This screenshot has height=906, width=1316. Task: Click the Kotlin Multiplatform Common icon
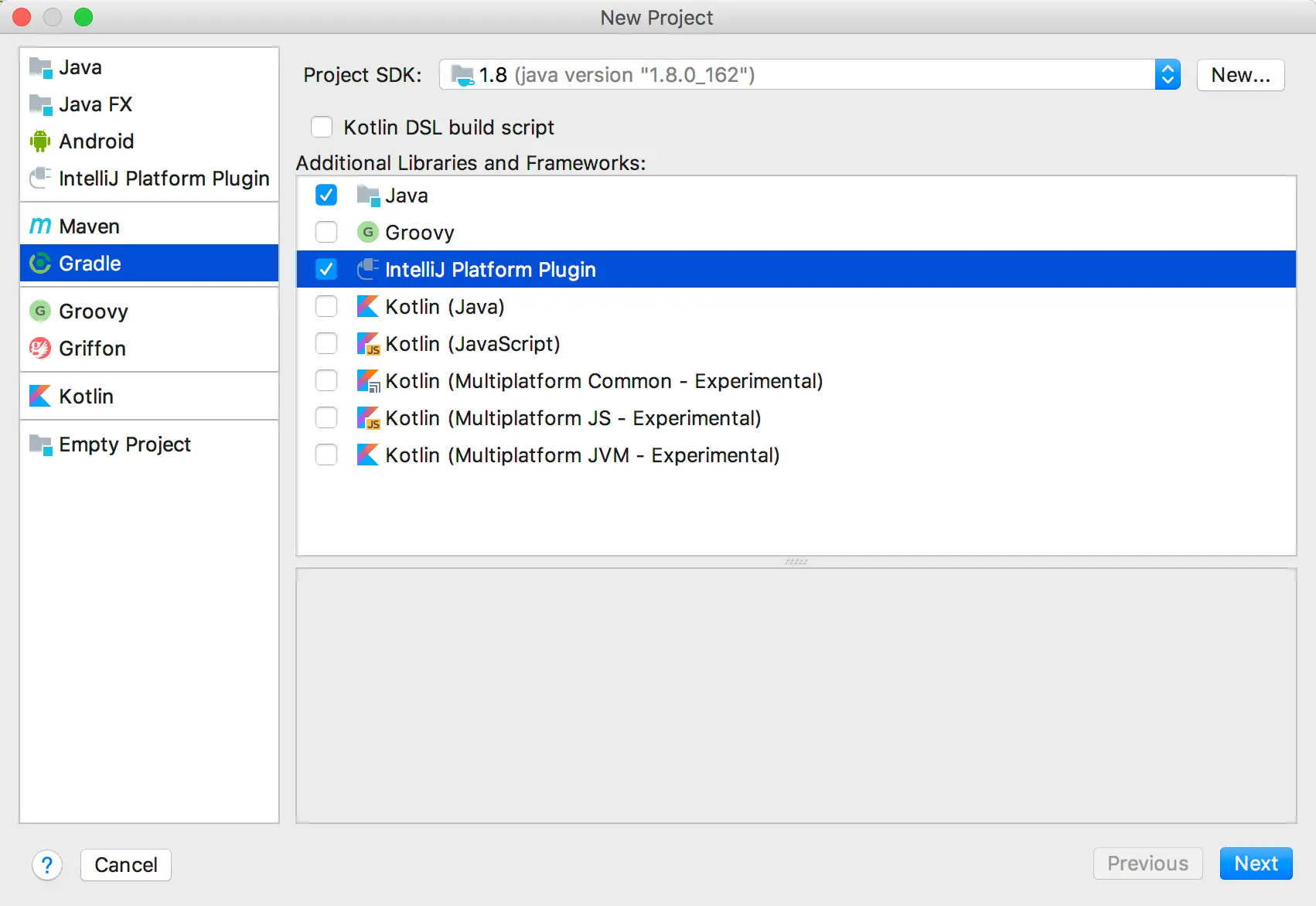pos(368,380)
